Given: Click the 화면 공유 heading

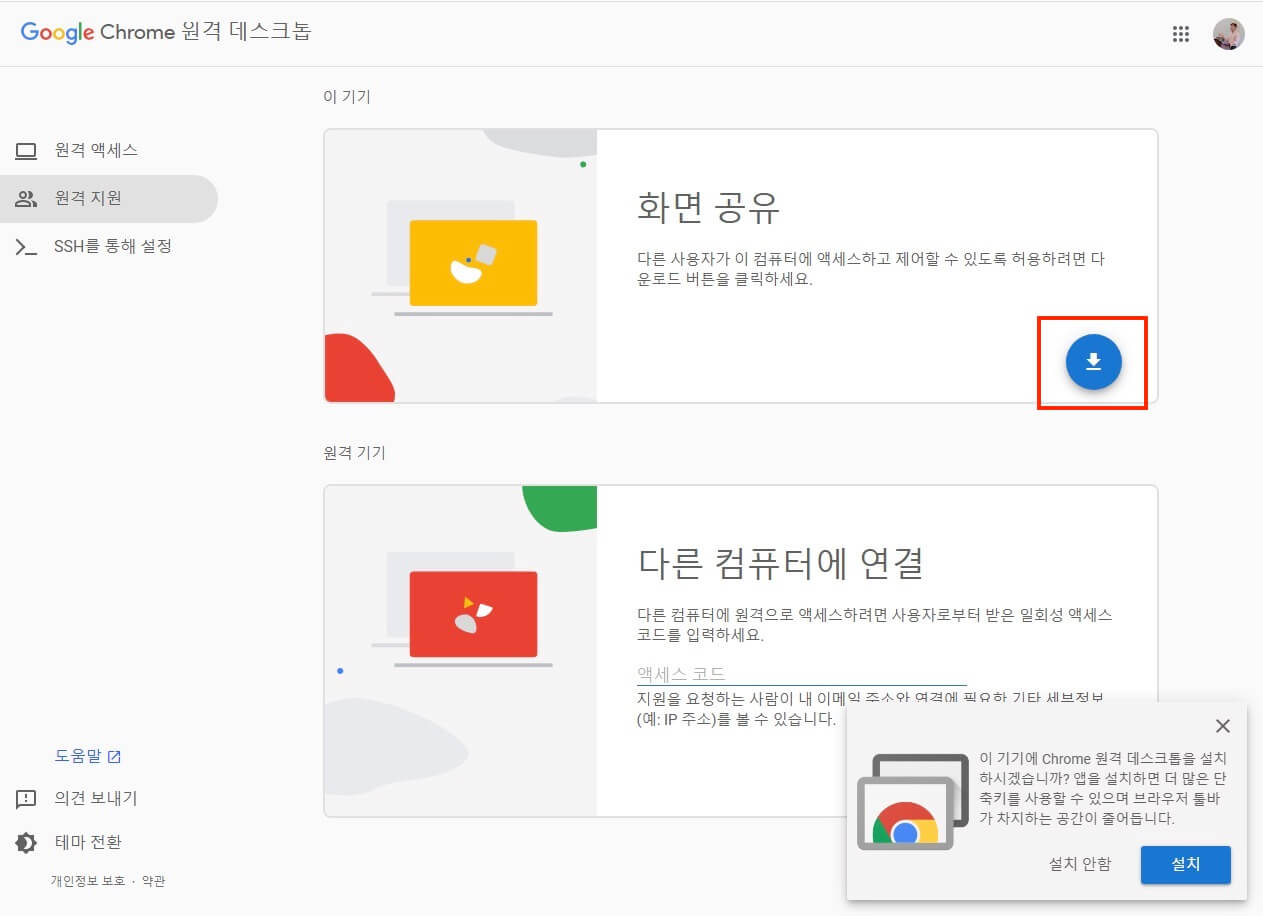Looking at the screenshot, I should point(708,208).
